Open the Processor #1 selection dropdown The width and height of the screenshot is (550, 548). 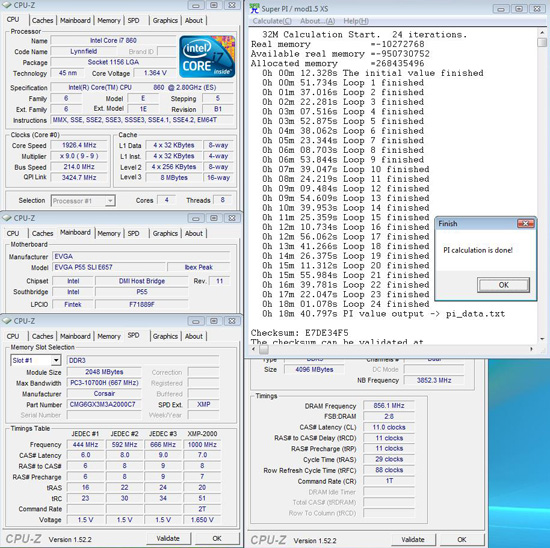[x=110, y=201]
